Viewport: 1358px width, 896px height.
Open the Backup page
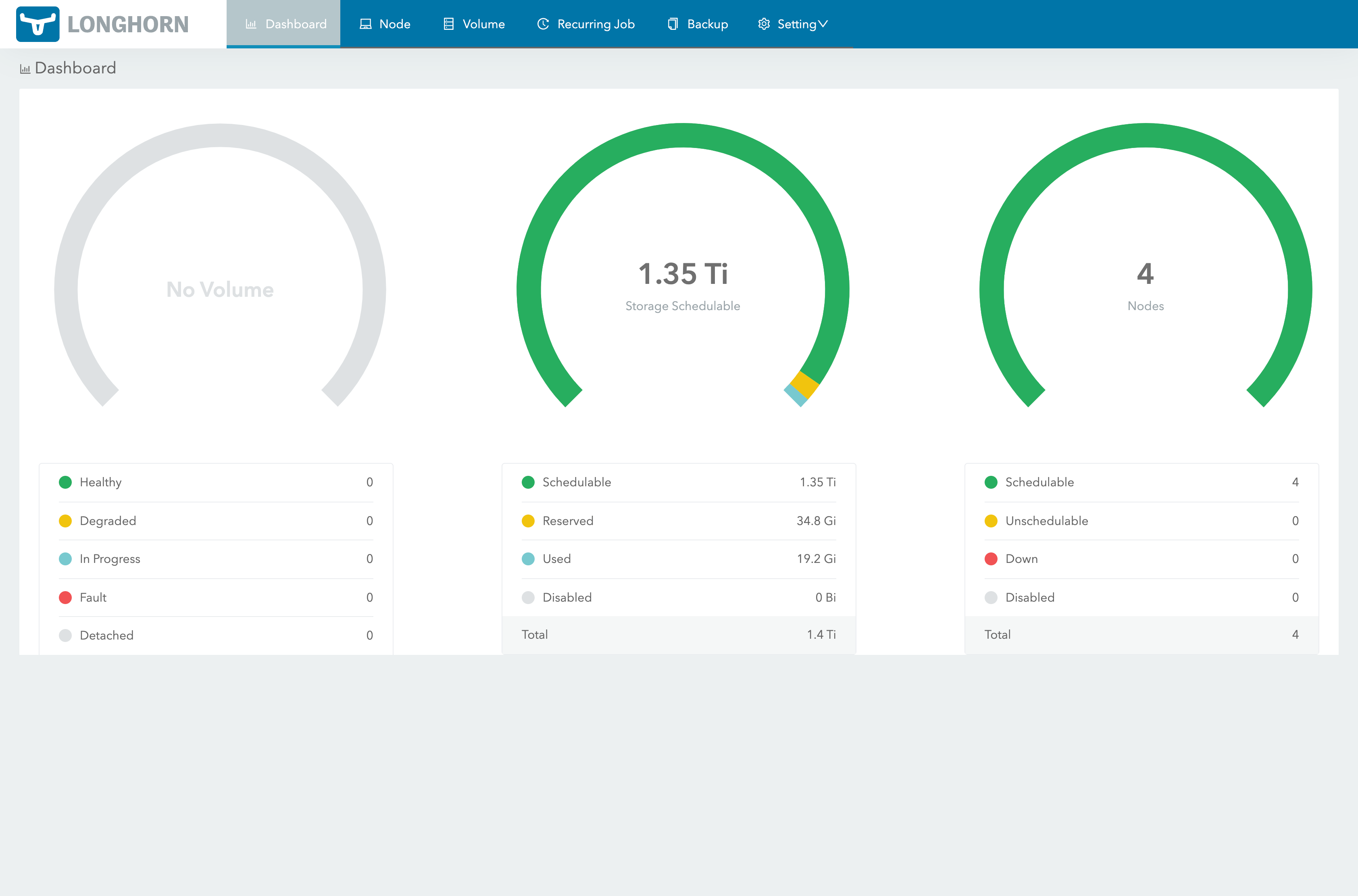click(698, 24)
